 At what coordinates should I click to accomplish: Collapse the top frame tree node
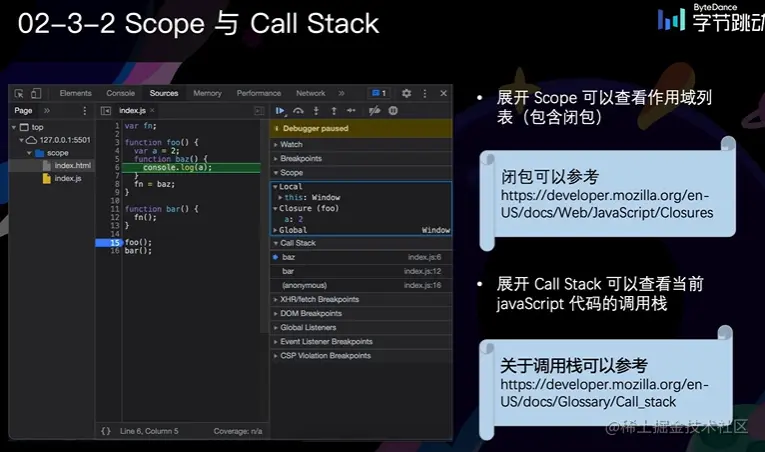14,127
